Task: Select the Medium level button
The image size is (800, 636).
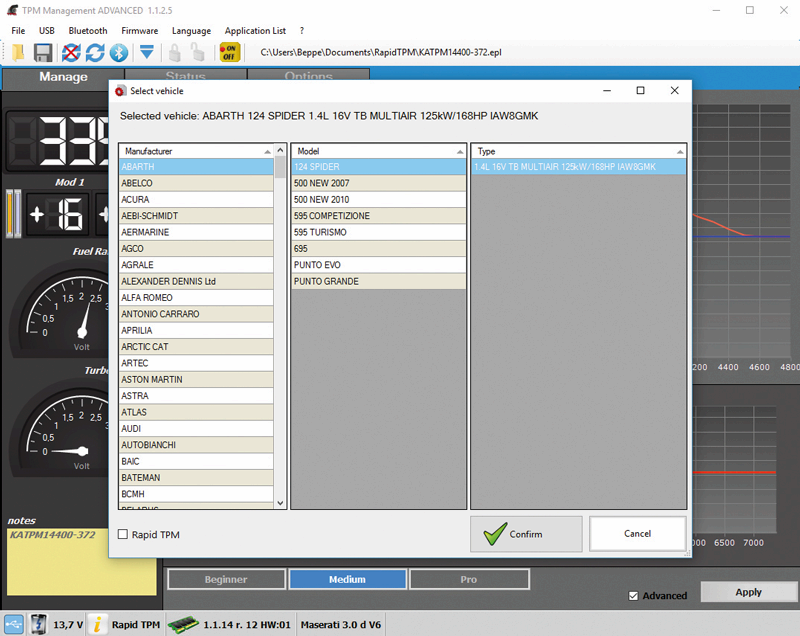Action: [347, 579]
